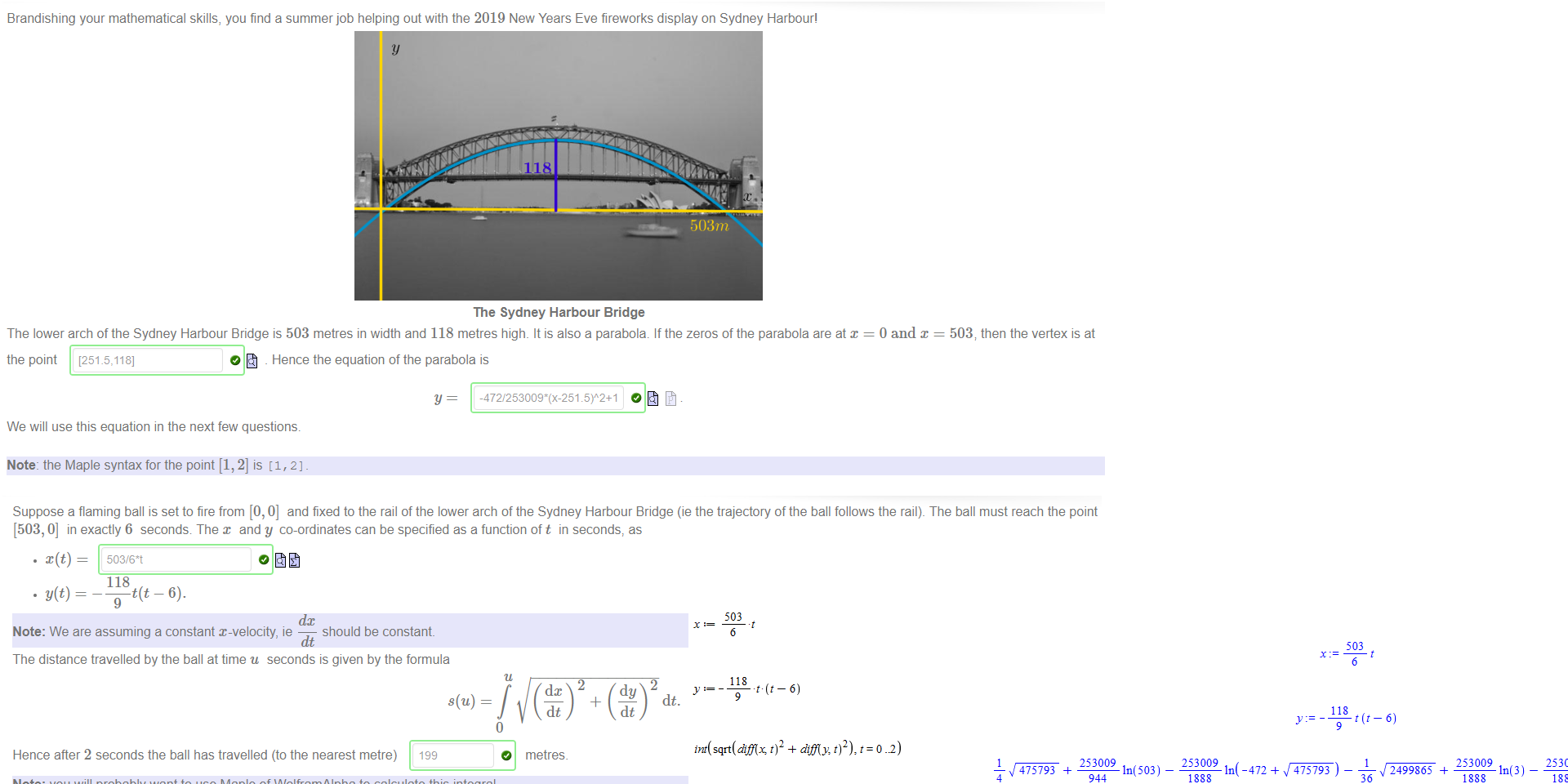Click green check mark in vertex field
The height and width of the screenshot is (784, 1568).
click(x=235, y=360)
